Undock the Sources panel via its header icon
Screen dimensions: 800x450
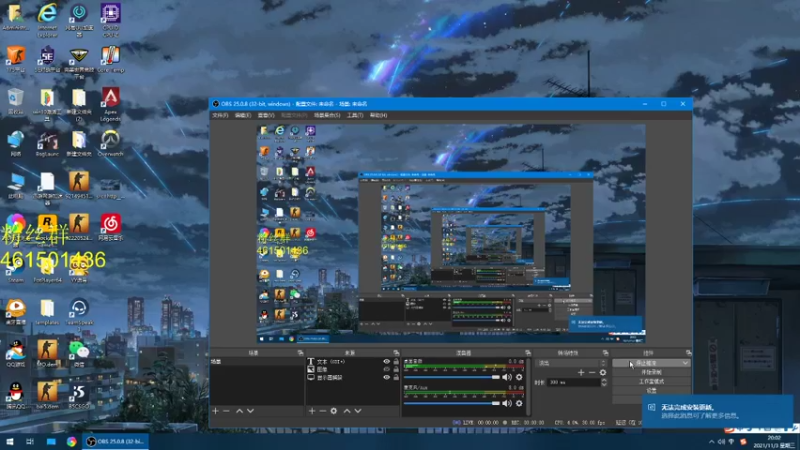[396, 353]
